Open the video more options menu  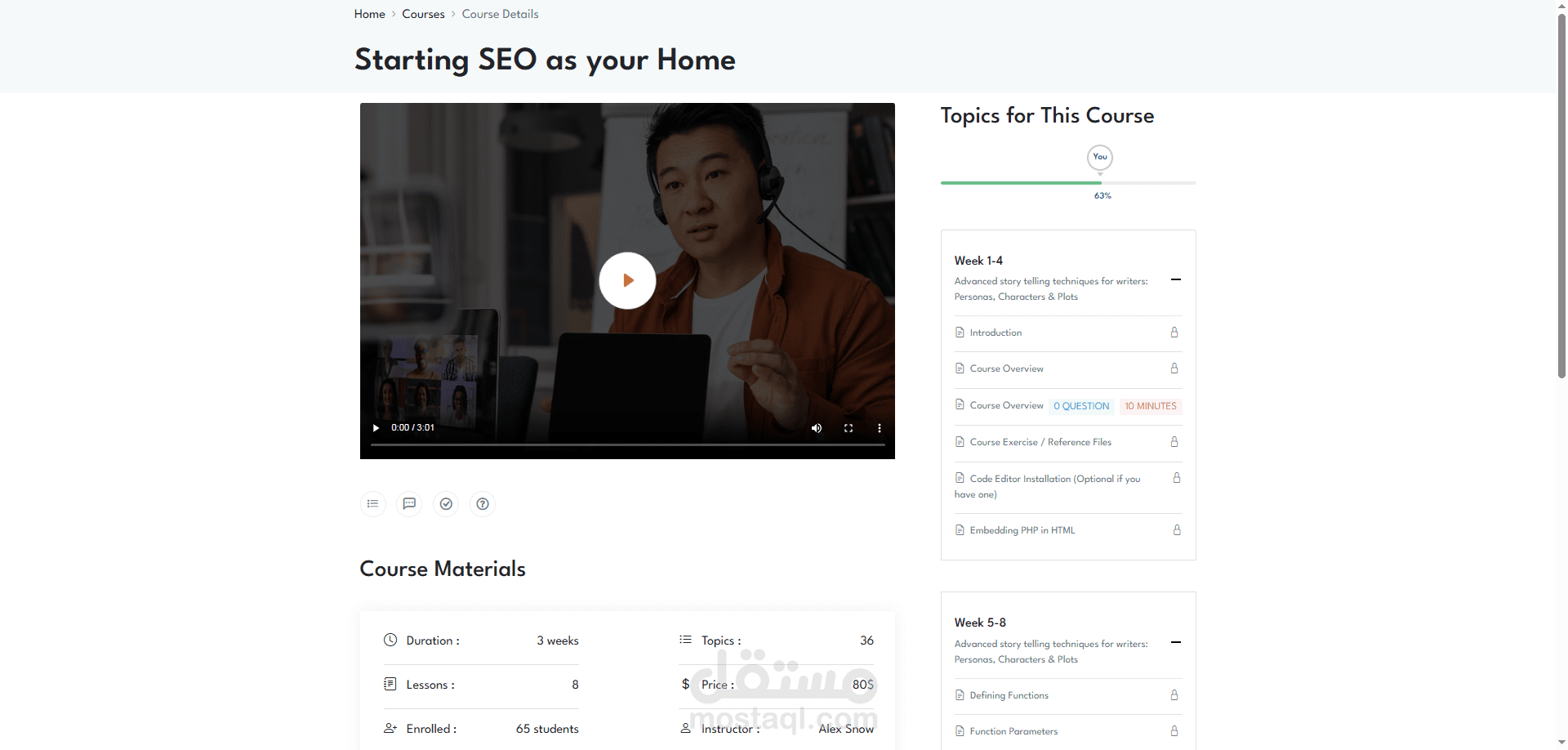click(880, 428)
